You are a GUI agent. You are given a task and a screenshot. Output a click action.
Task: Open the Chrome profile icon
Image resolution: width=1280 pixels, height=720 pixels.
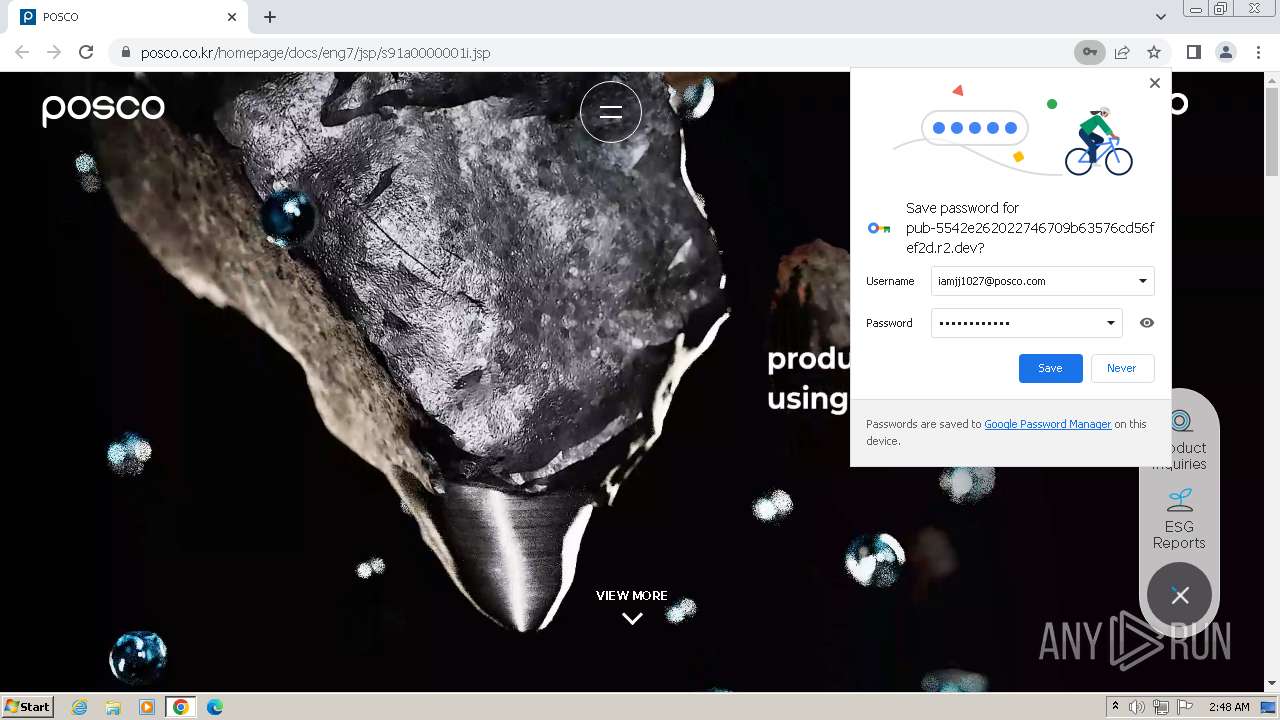[1226, 52]
